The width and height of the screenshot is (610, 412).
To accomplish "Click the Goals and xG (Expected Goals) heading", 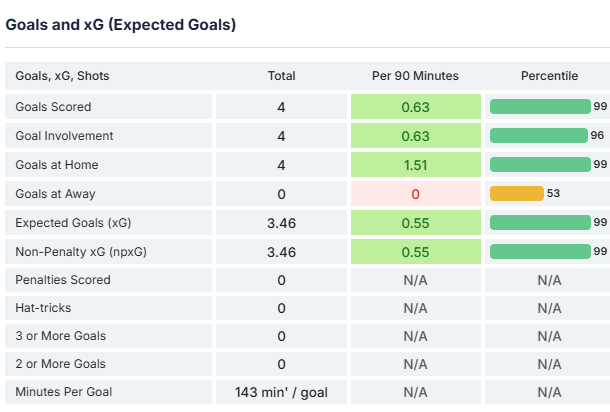I will (x=121, y=24).
